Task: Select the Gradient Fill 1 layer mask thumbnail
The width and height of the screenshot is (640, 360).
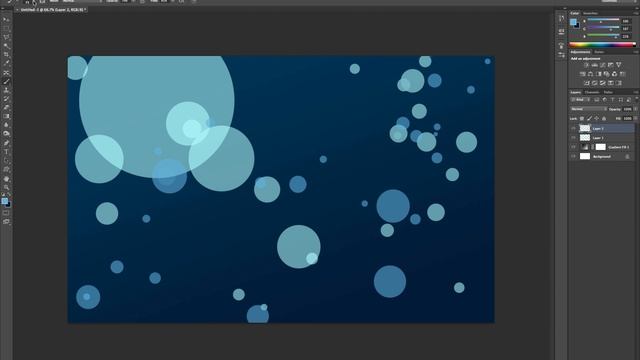Action: [x=600, y=147]
